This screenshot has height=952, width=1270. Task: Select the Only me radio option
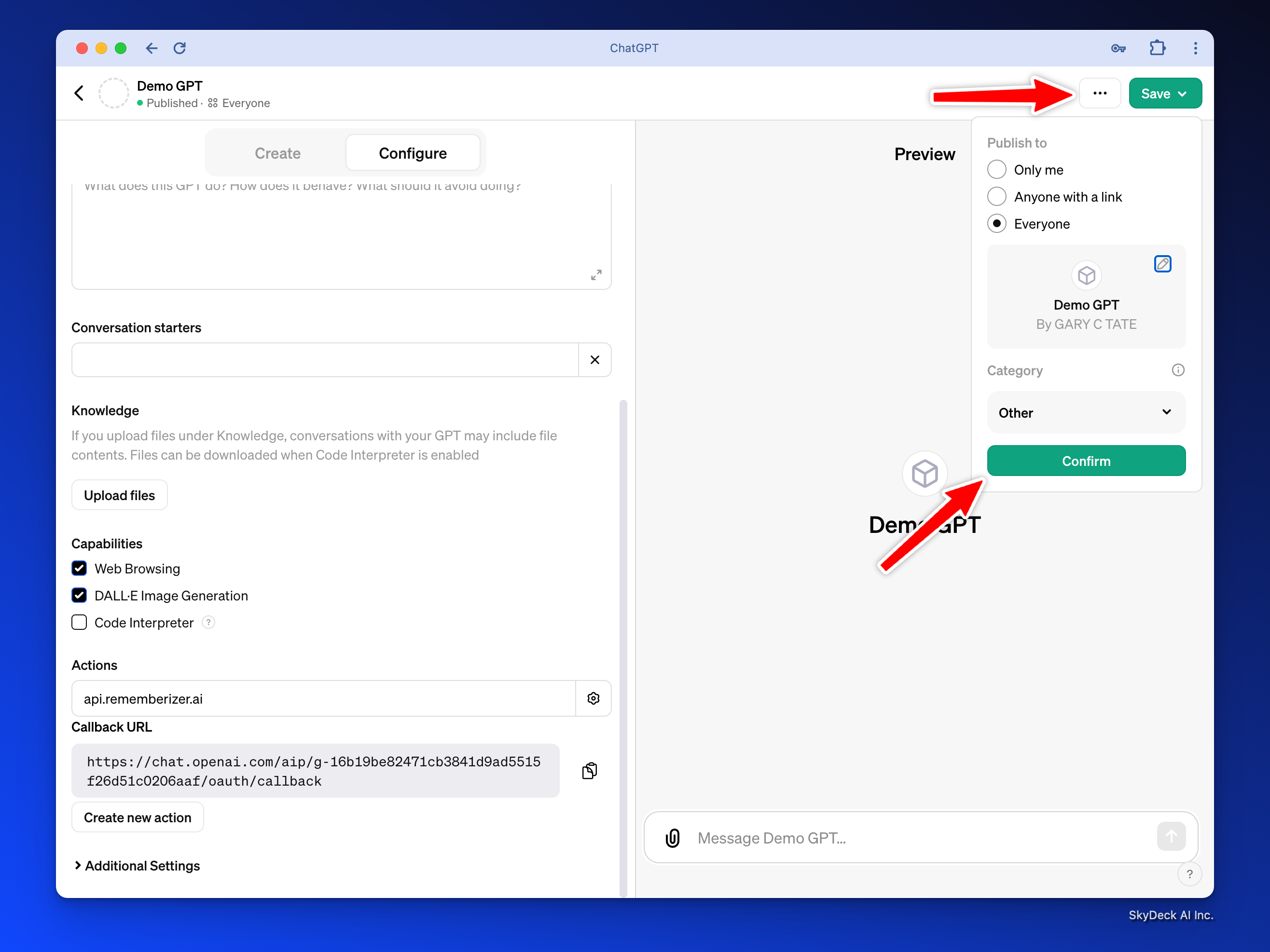pos(997,170)
